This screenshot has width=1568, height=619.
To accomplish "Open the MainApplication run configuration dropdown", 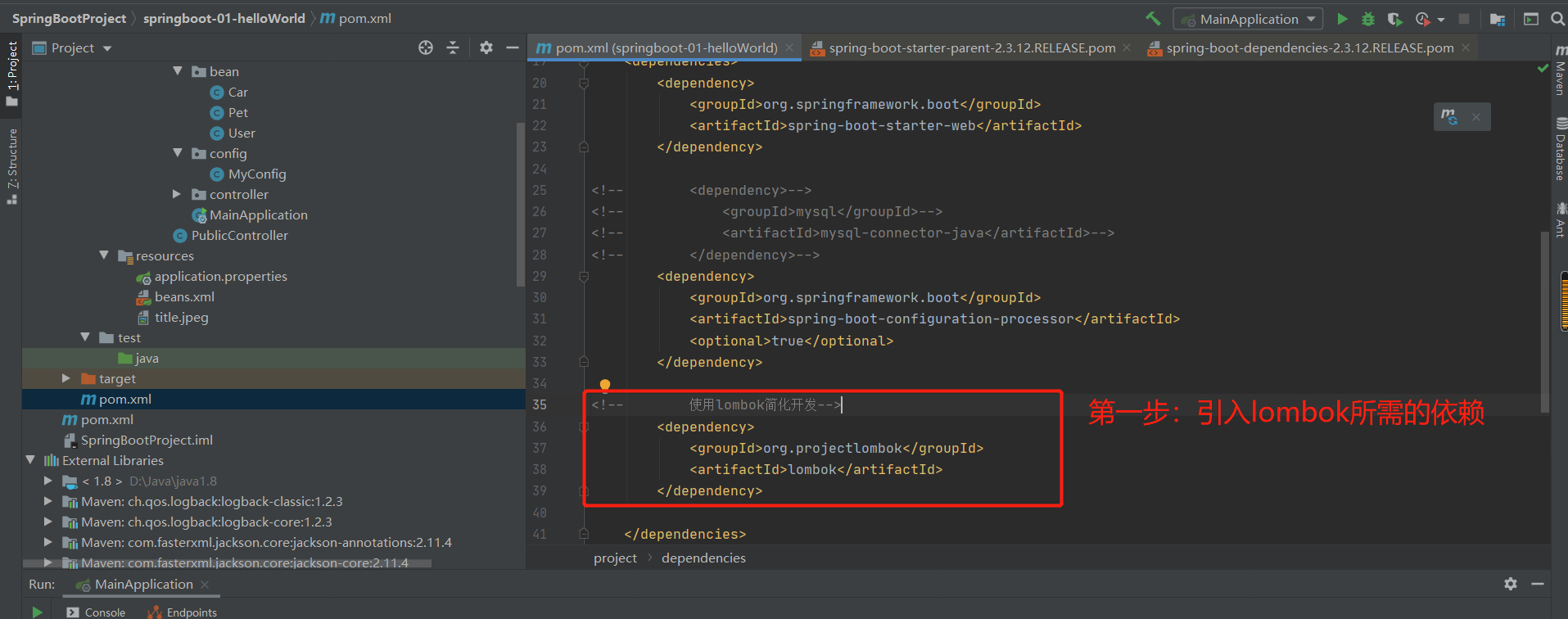I will pyautogui.click(x=1248, y=19).
